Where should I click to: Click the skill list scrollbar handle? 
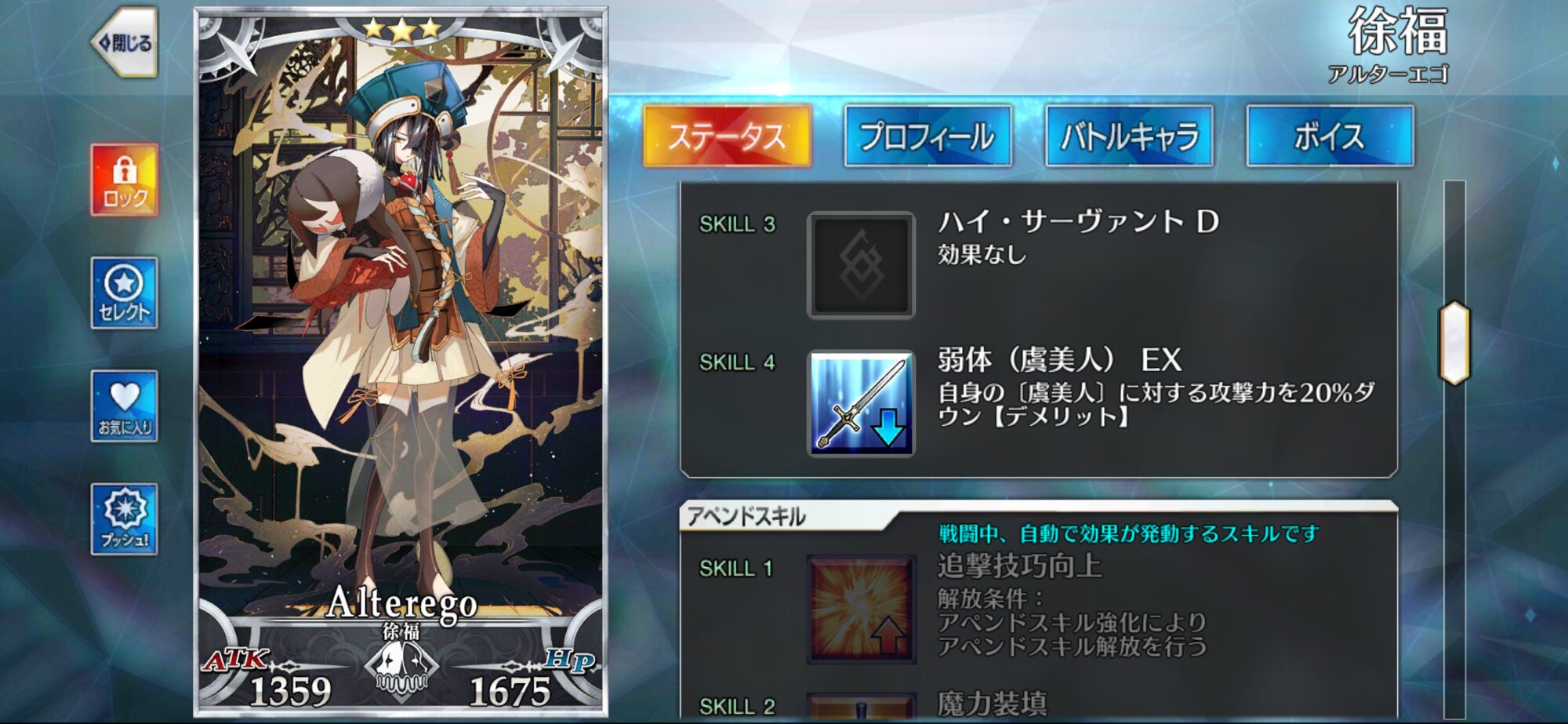(x=1454, y=343)
